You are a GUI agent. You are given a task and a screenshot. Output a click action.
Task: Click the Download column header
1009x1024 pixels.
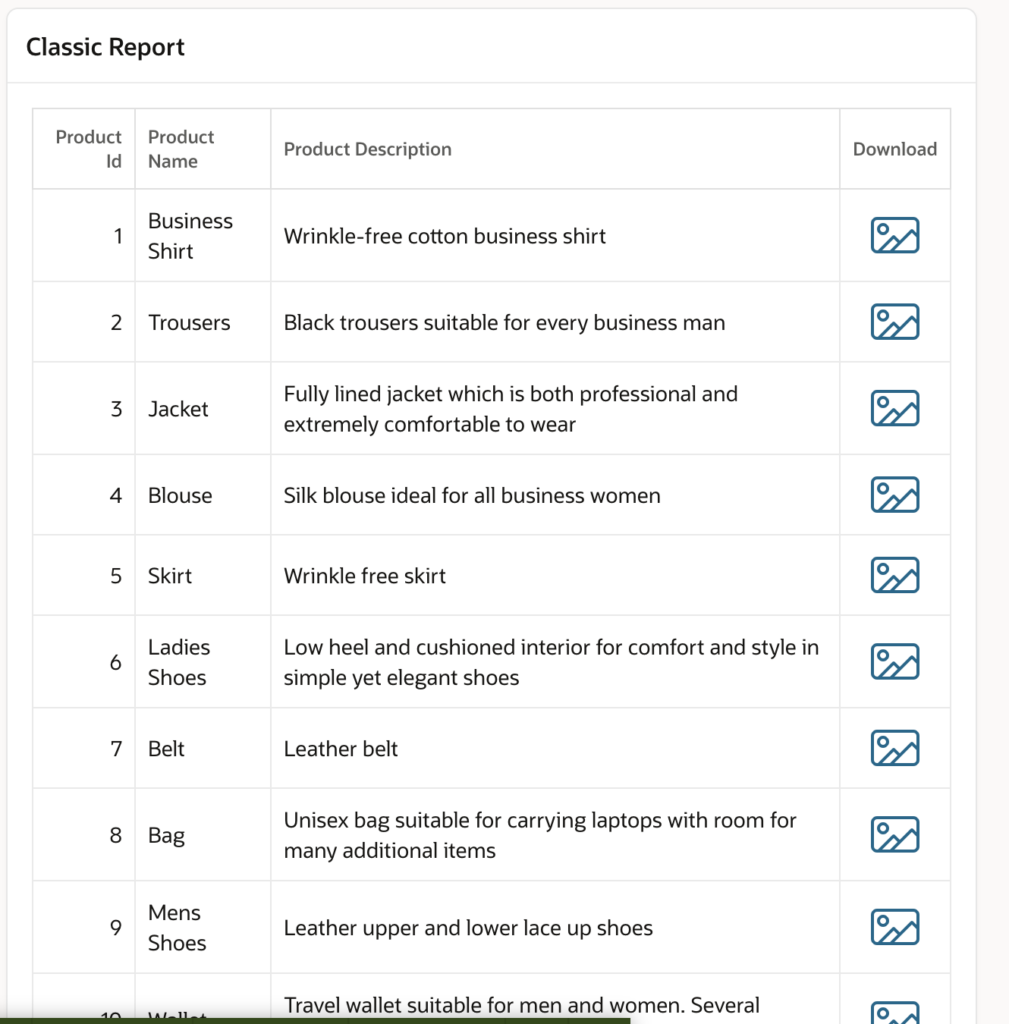pos(894,149)
